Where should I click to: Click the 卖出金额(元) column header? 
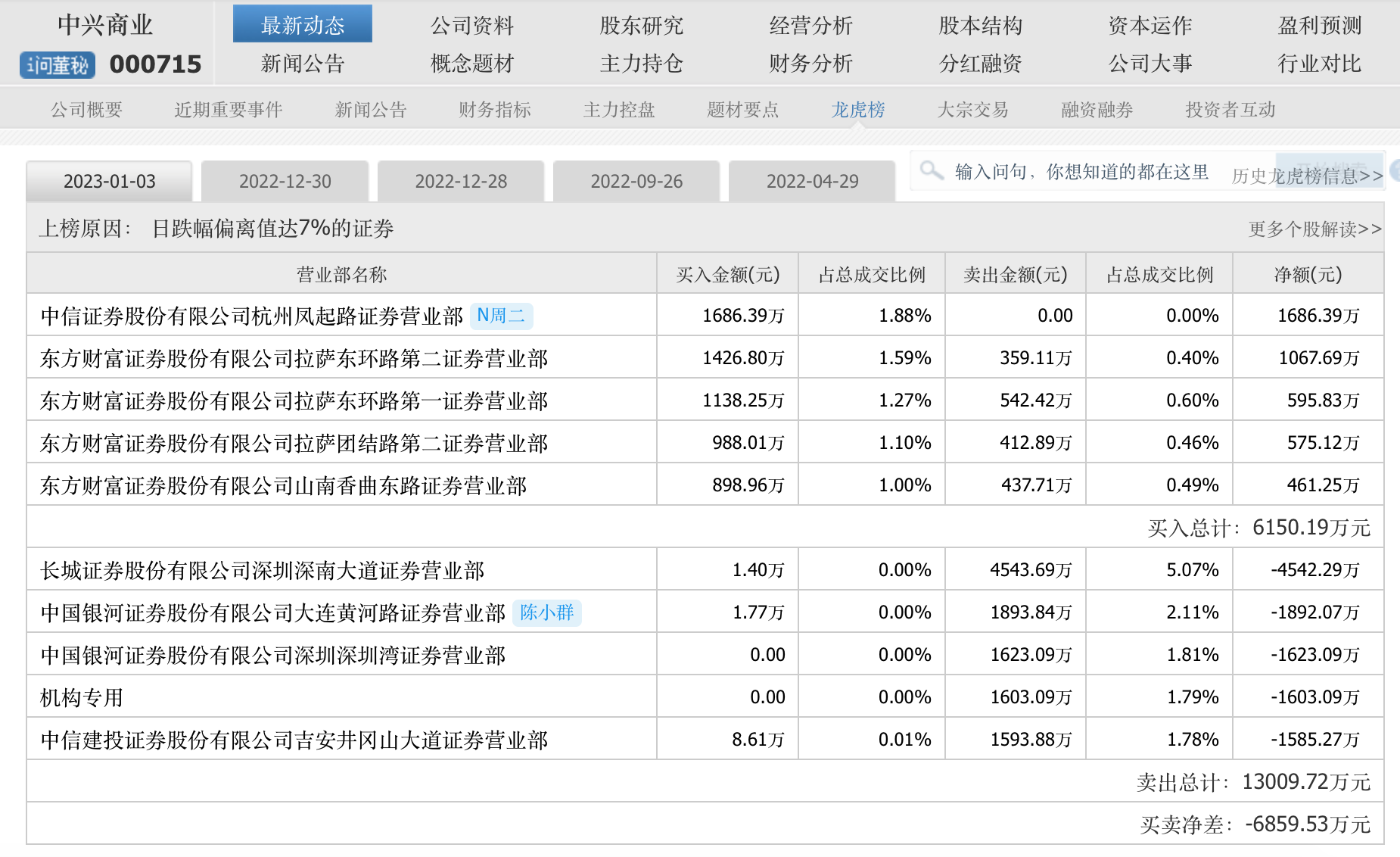tap(1016, 274)
